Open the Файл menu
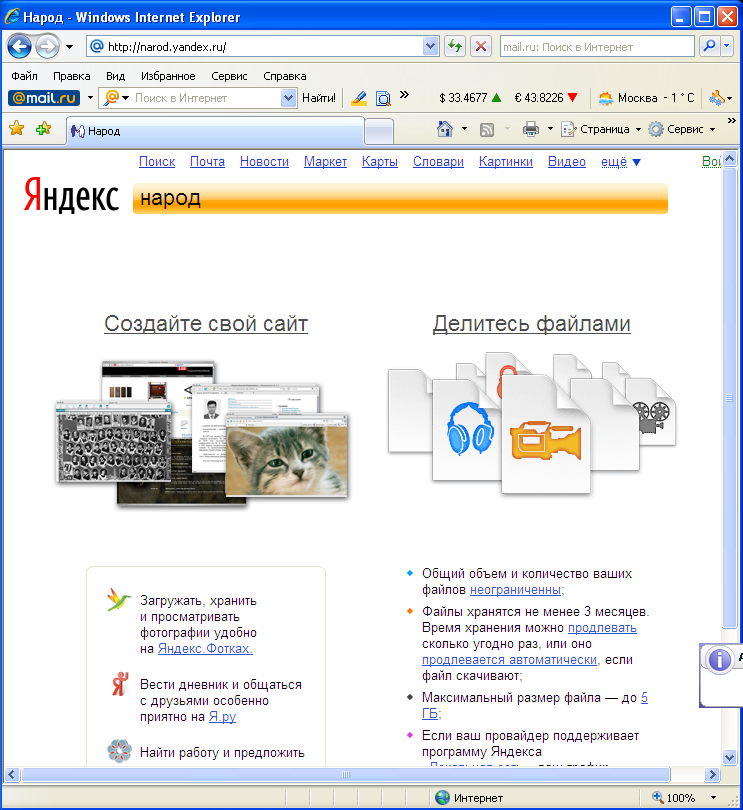The height and width of the screenshot is (810, 743). pos(24,76)
